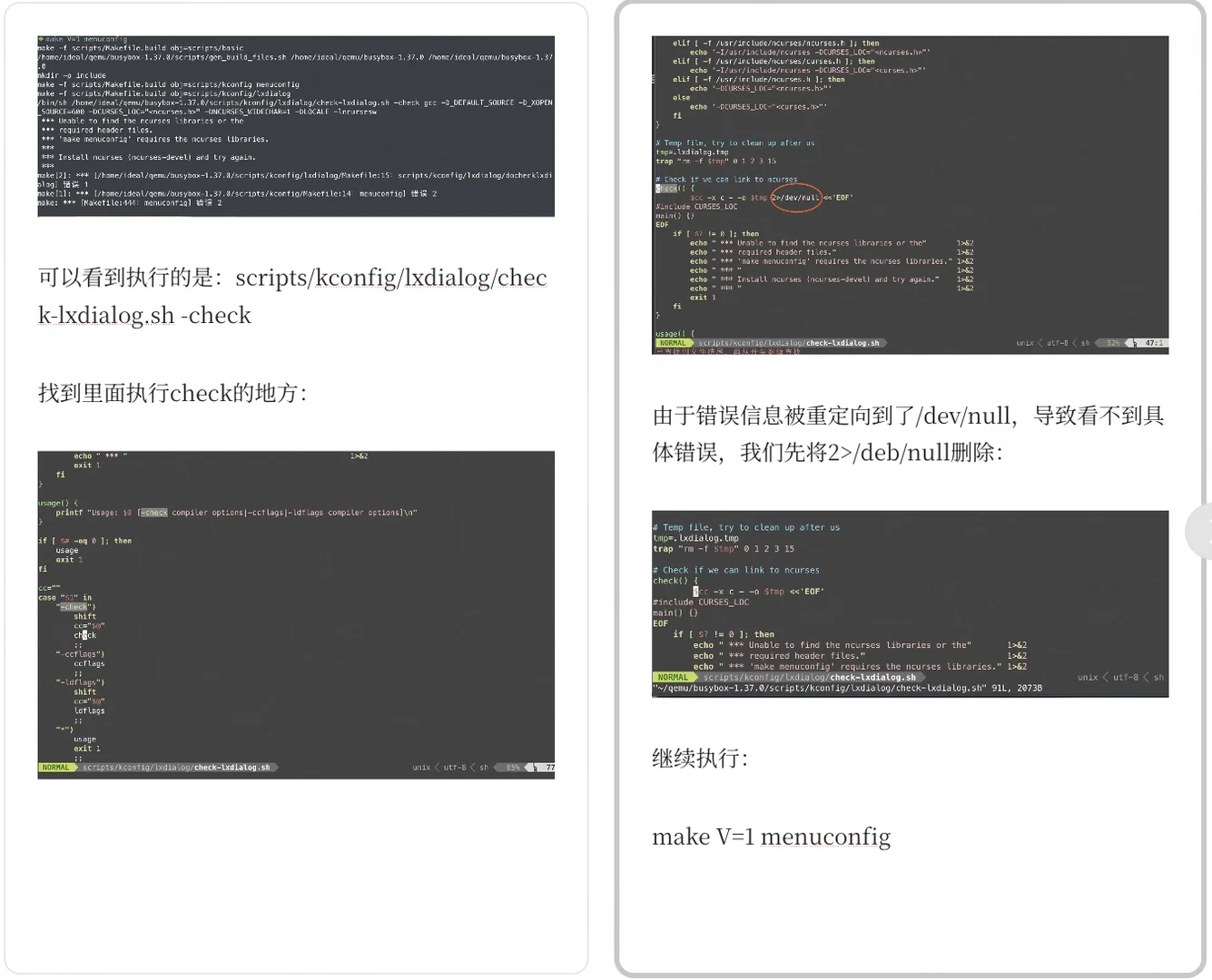Click the make V=1 menuconfig command text

point(771,837)
